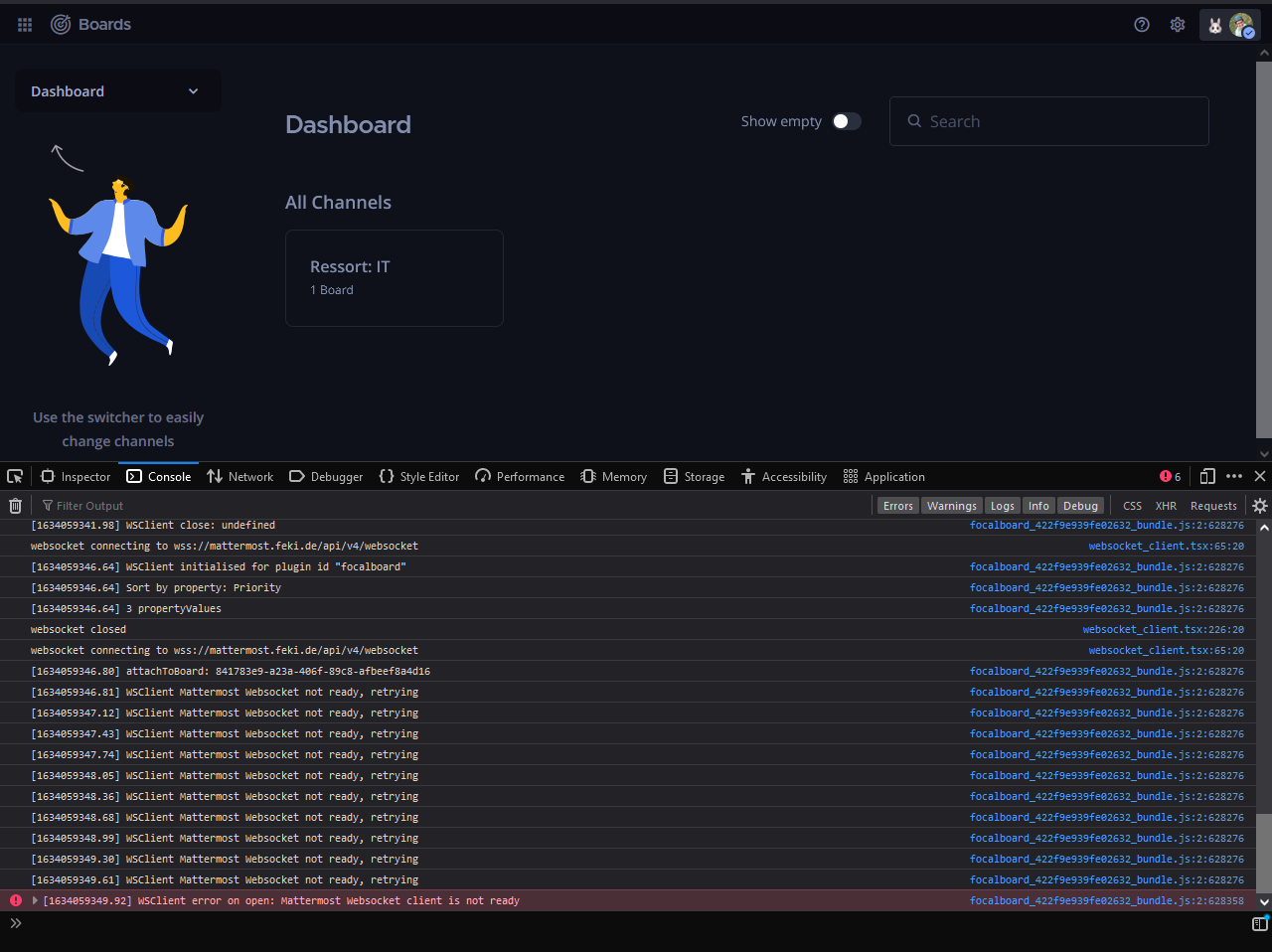Close the developer tools panel
Image resolution: width=1272 pixels, height=952 pixels.
click(x=1260, y=477)
